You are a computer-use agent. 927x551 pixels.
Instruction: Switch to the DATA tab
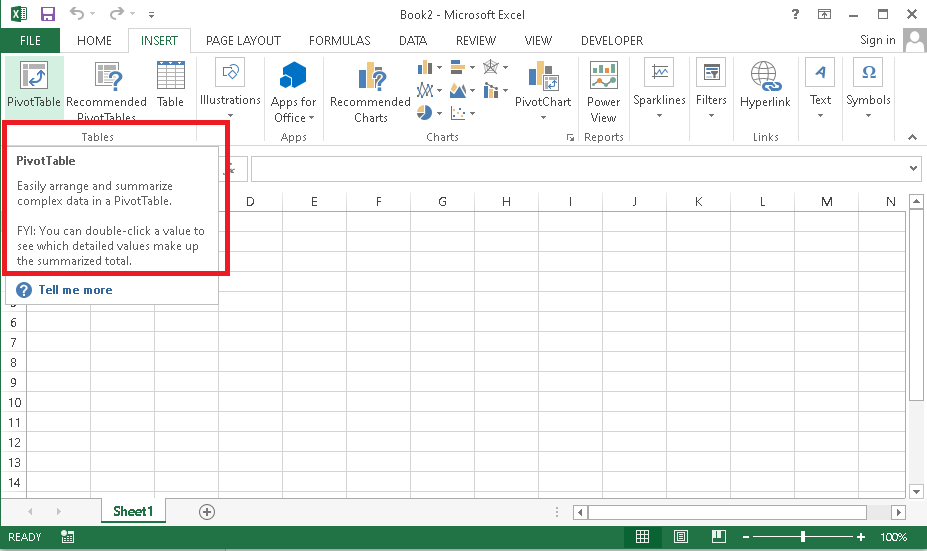point(413,40)
